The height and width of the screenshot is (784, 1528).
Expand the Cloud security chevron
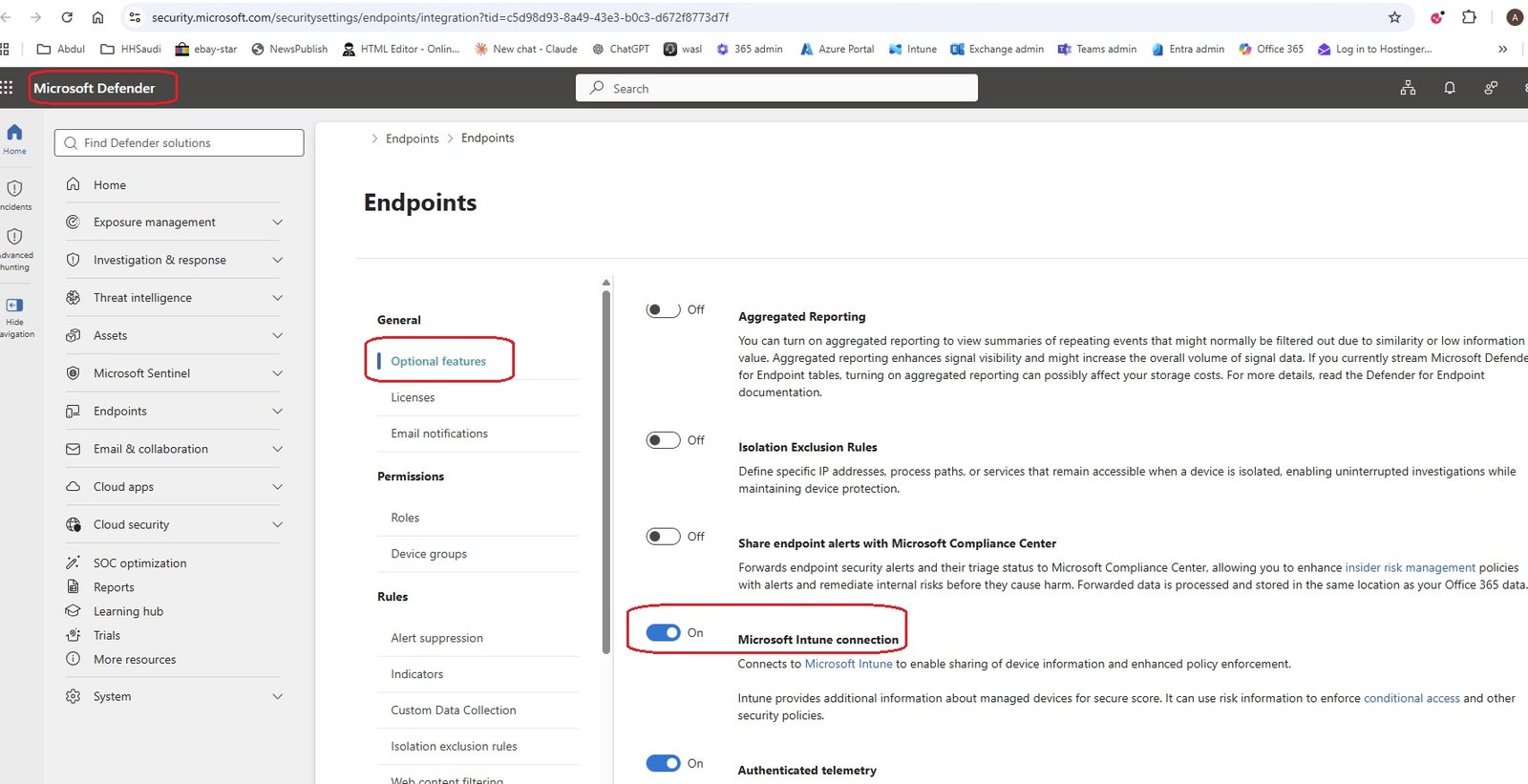coord(277,524)
